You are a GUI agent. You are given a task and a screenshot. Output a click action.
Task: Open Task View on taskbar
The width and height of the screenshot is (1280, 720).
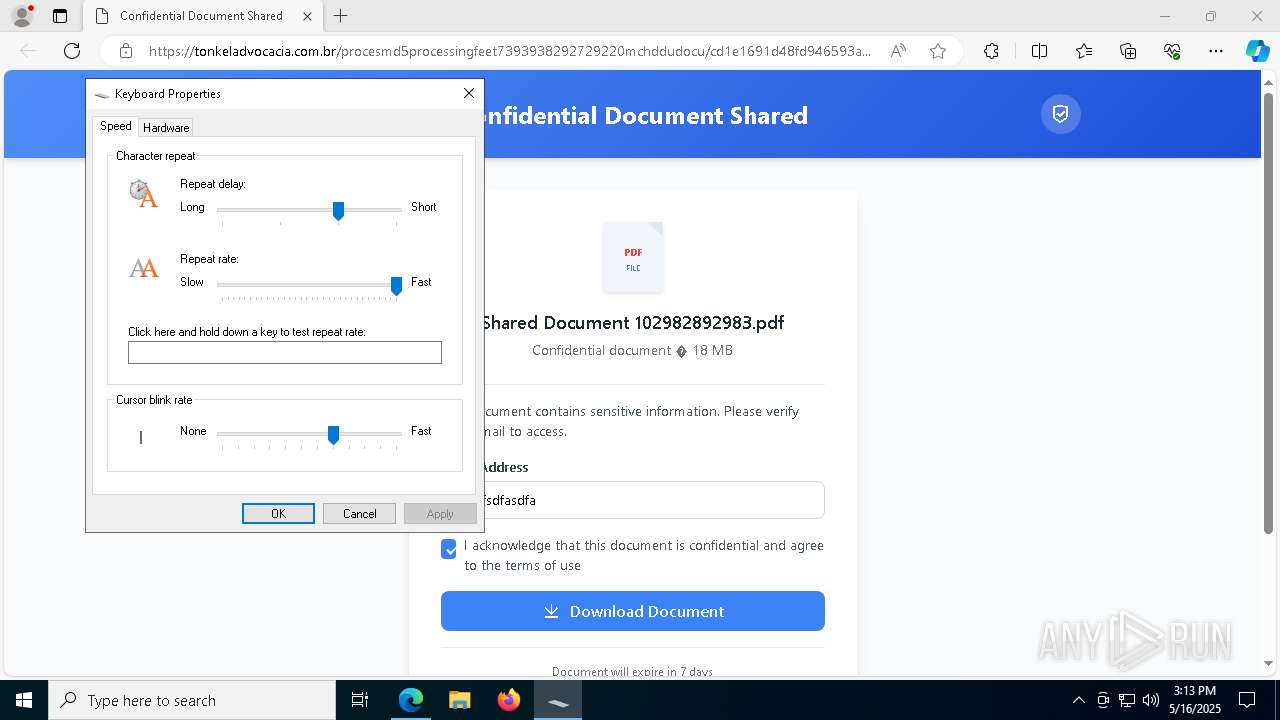click(360, 700)
